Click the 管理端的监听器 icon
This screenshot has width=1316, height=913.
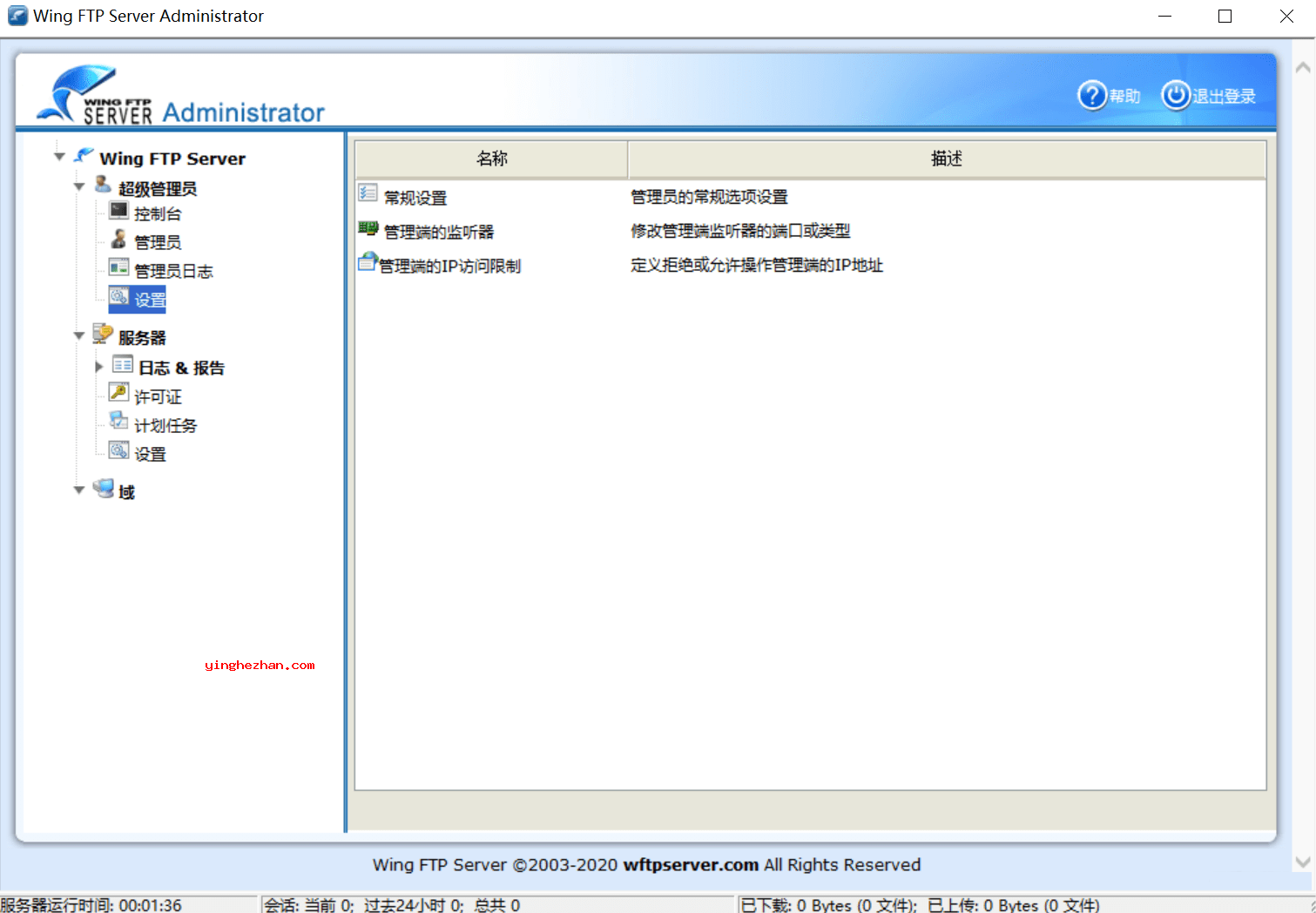368,228
